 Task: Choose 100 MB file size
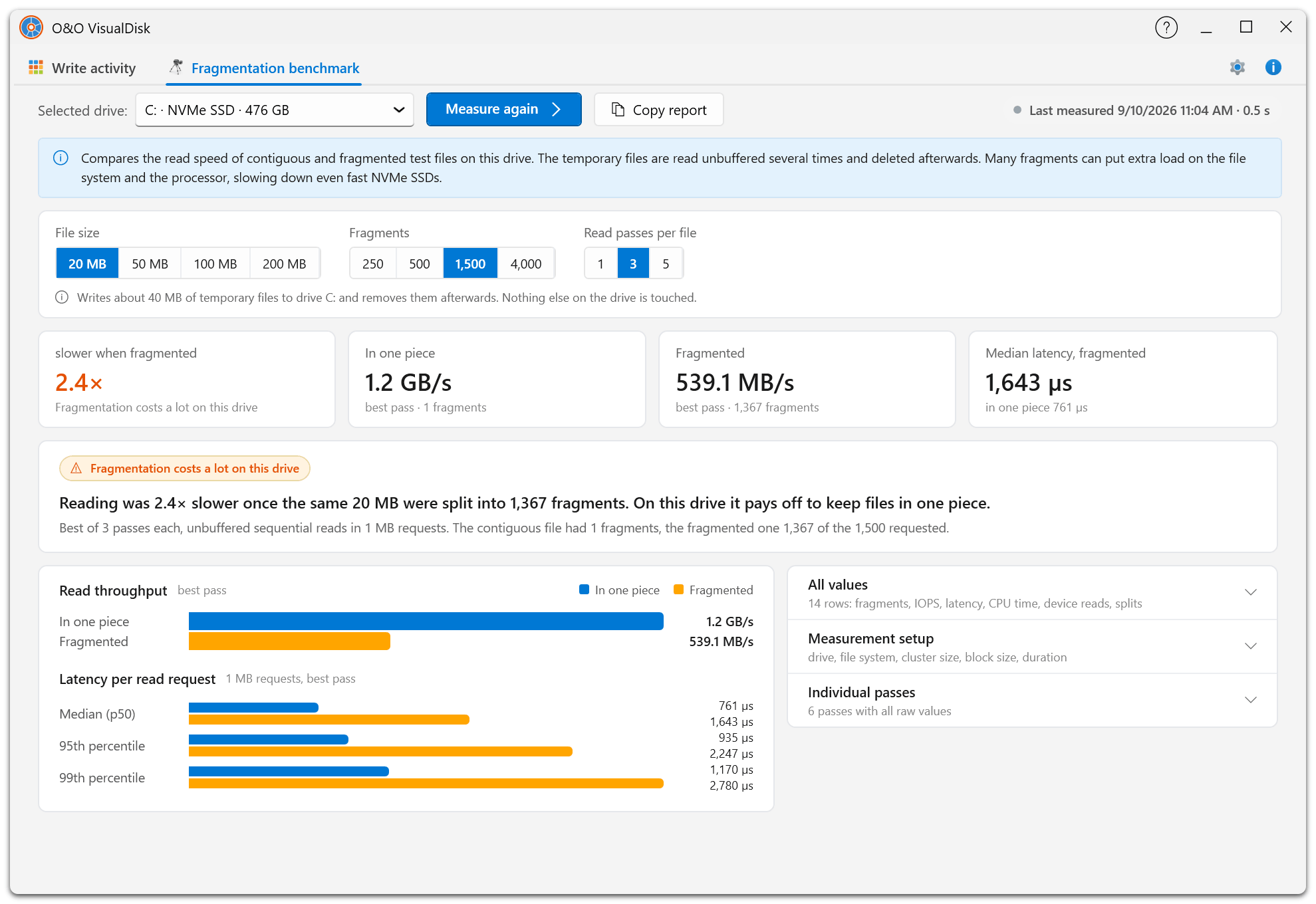(215, 264)
